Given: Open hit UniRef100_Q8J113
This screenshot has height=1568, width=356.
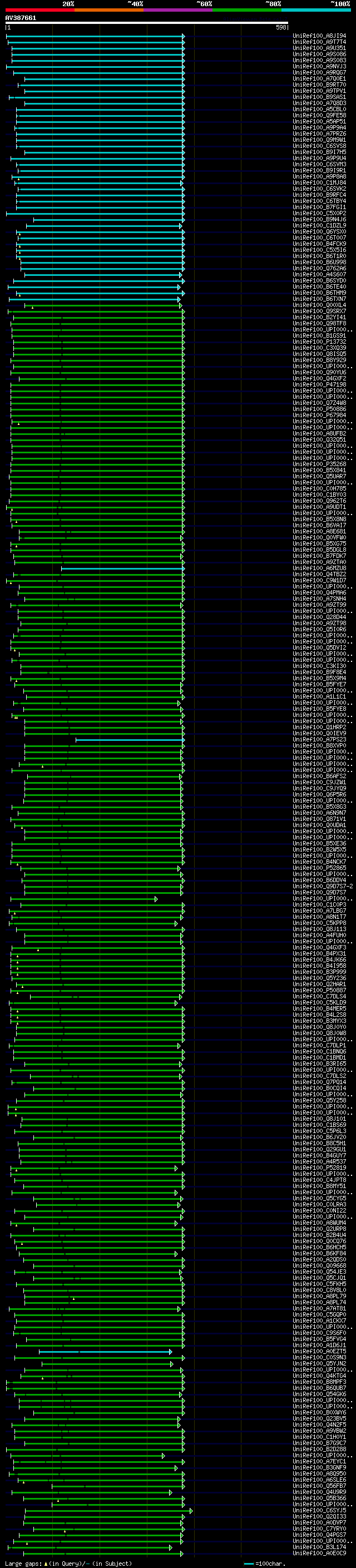Looking at the screenshot, I should point(319,929).
